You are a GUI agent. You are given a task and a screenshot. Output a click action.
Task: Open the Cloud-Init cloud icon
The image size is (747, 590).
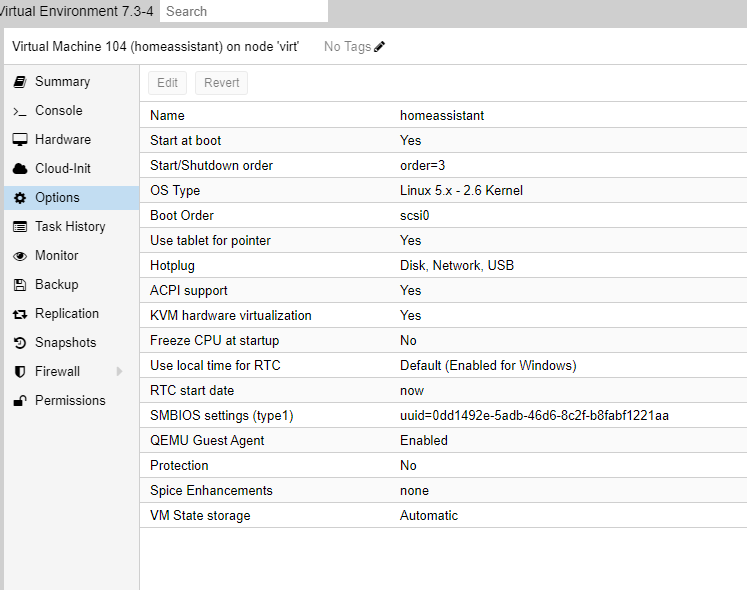pyautogui.click(x=20, y=169)
